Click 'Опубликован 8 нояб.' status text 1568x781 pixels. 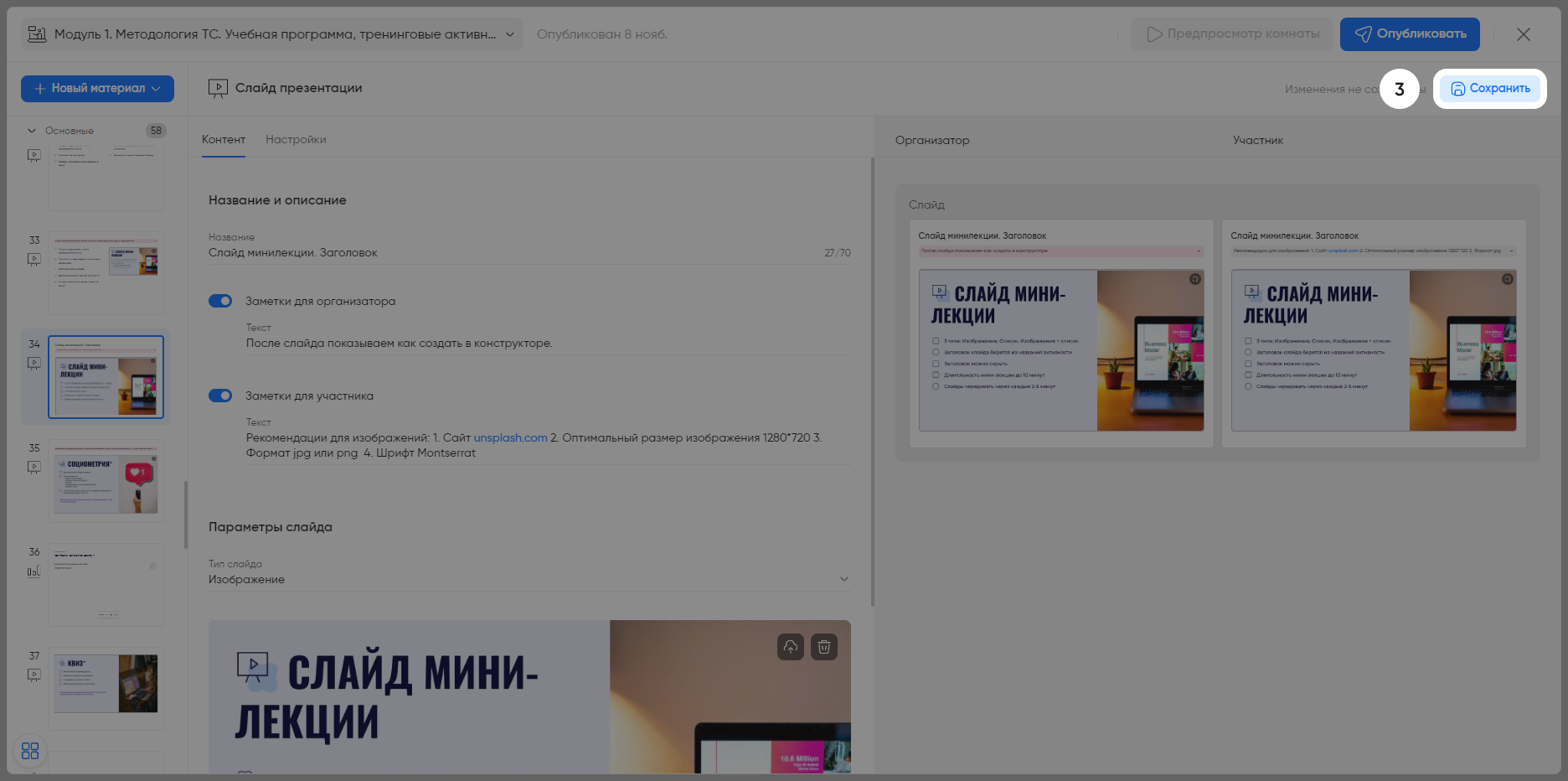602,34
